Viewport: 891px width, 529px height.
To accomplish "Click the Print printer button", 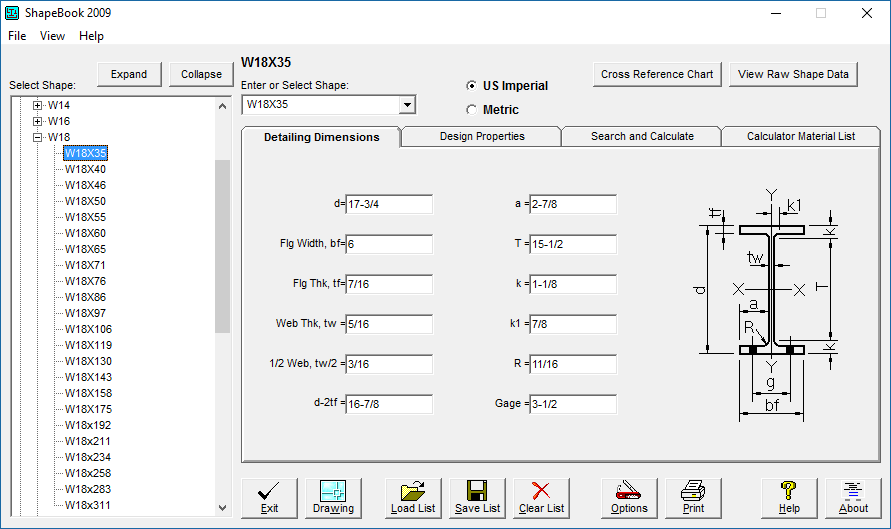I will [693, 498].
